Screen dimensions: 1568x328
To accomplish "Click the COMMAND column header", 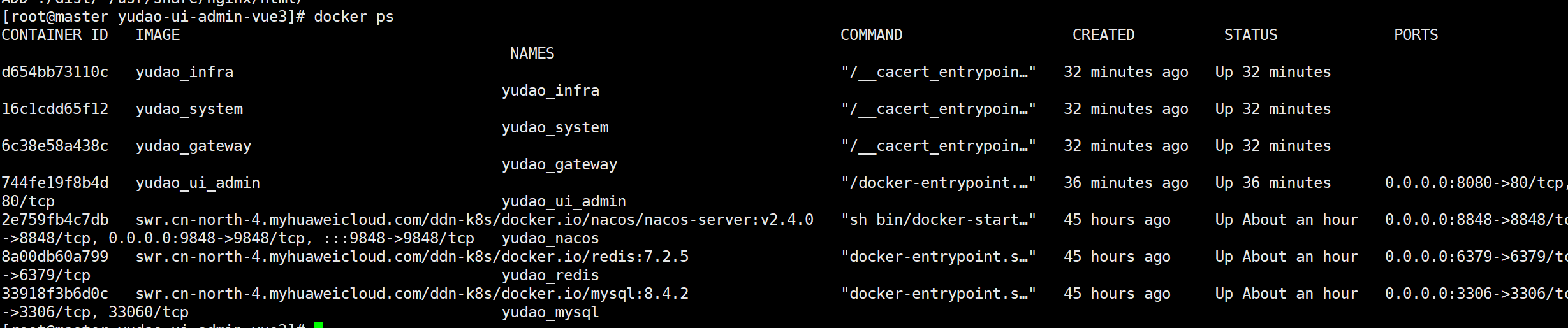I will click(x=871, y=35).
